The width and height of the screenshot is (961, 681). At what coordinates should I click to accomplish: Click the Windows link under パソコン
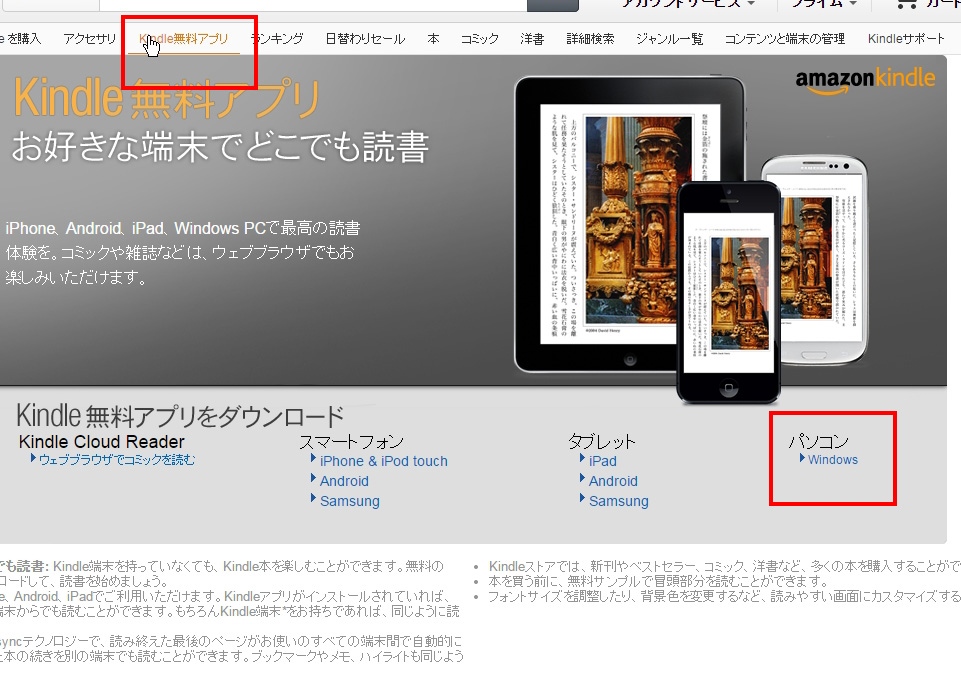[833, 460]
